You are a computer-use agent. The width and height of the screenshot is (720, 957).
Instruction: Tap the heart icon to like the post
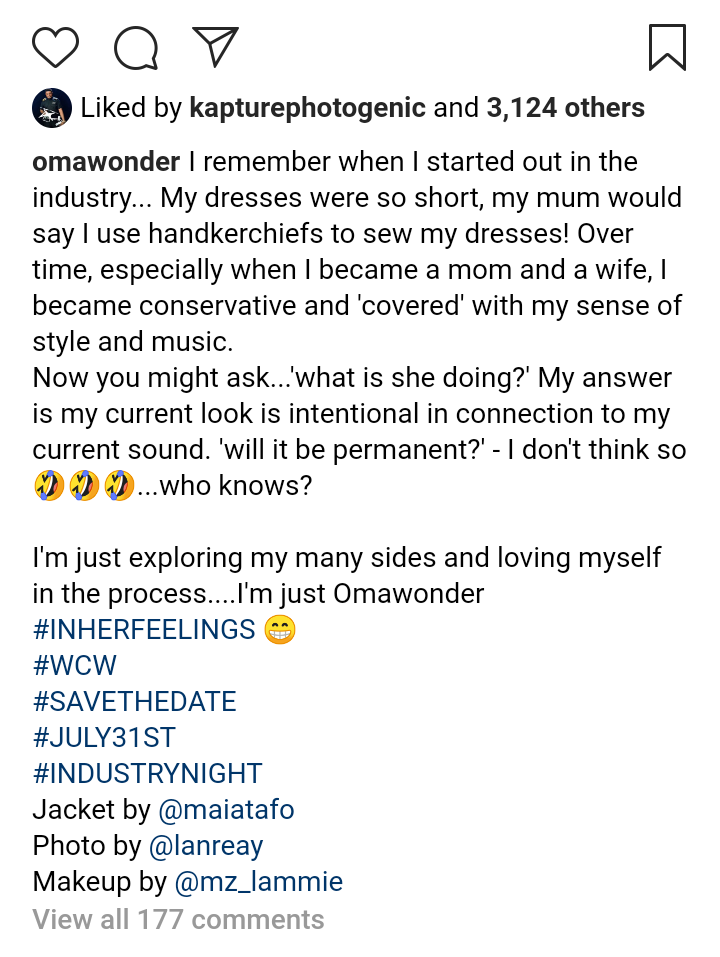tap(56, 47)
